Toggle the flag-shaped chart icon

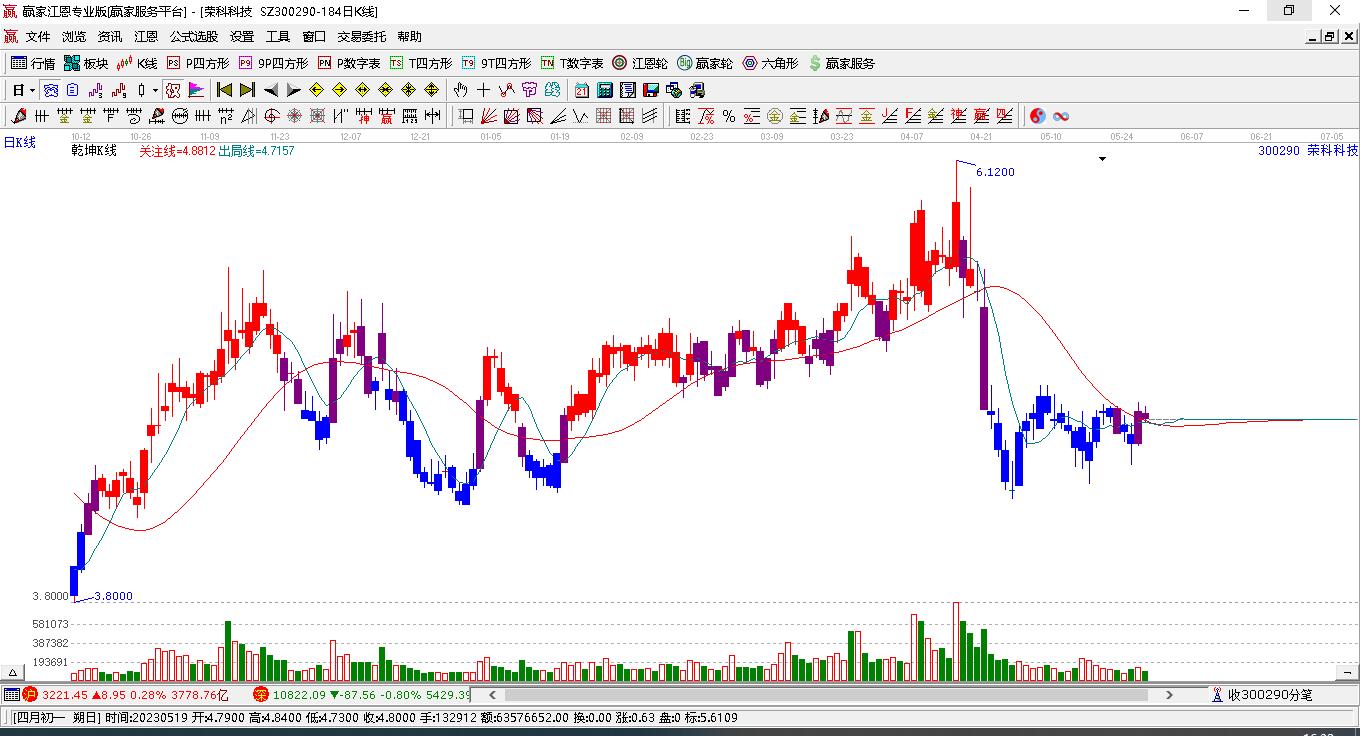196,90
